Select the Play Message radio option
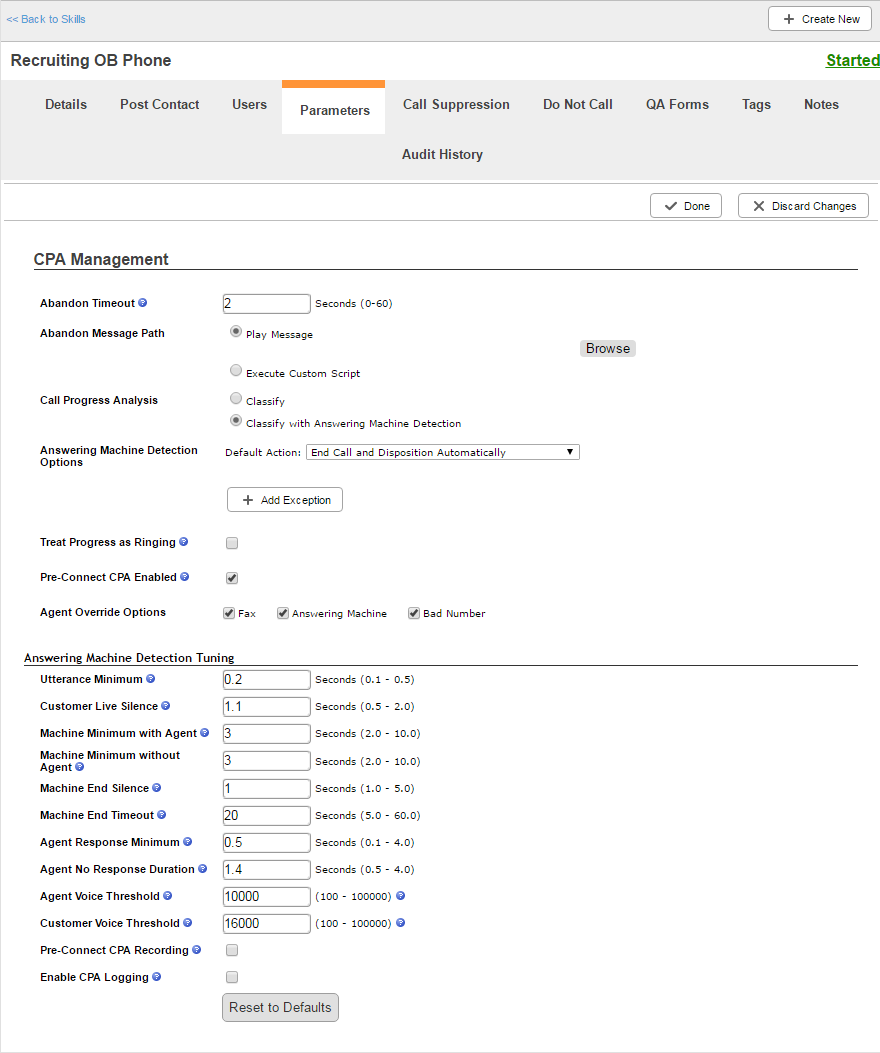 (x=236, y=331)
